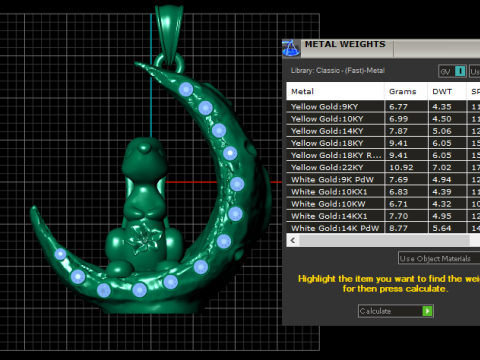Sort by the Grams column header

[x=406, y=91]
